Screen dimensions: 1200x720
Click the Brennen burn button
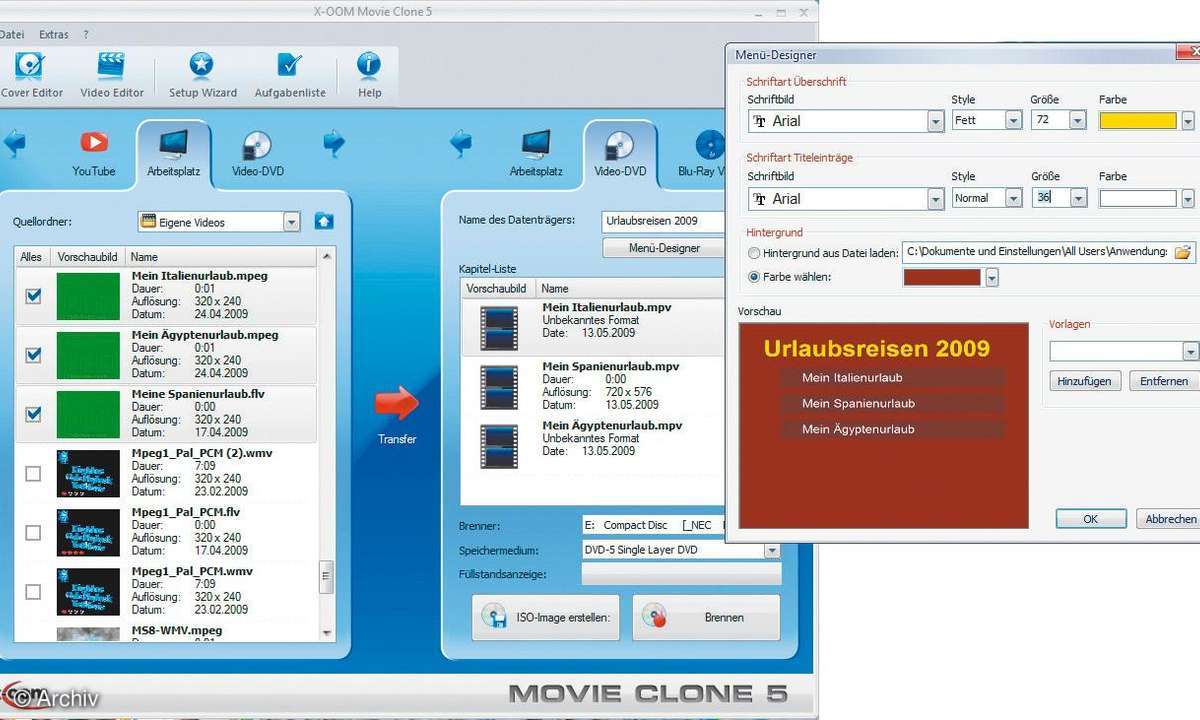tap(706, 617)
